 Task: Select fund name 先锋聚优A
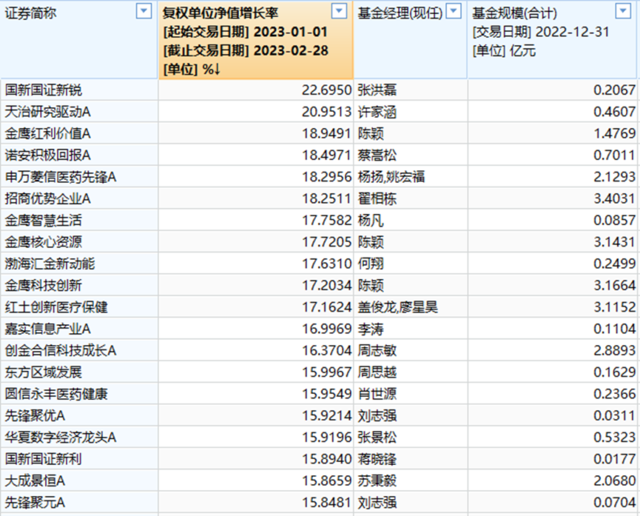coord(35,416)
